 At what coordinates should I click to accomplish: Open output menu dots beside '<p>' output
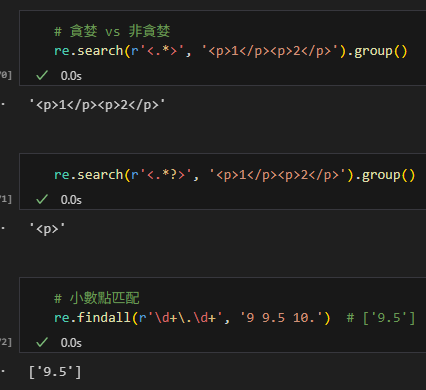coord(3,228)
